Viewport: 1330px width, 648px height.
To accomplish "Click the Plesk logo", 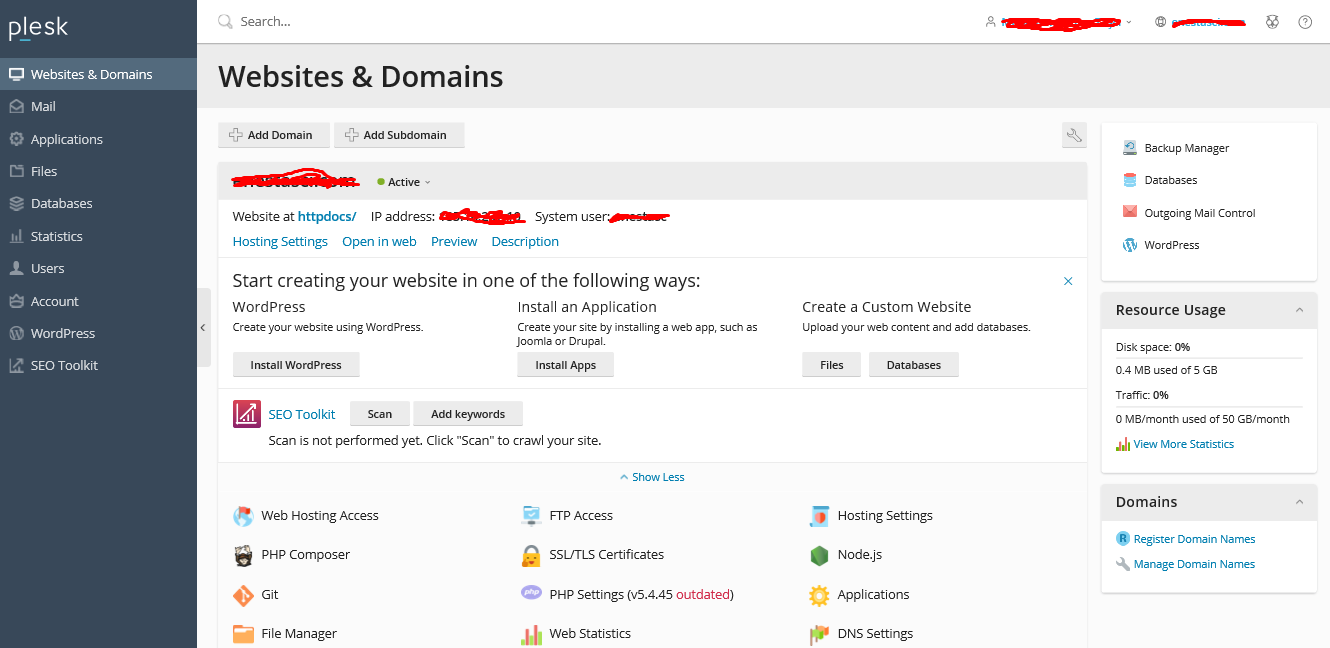I will [x=39, y=28].
